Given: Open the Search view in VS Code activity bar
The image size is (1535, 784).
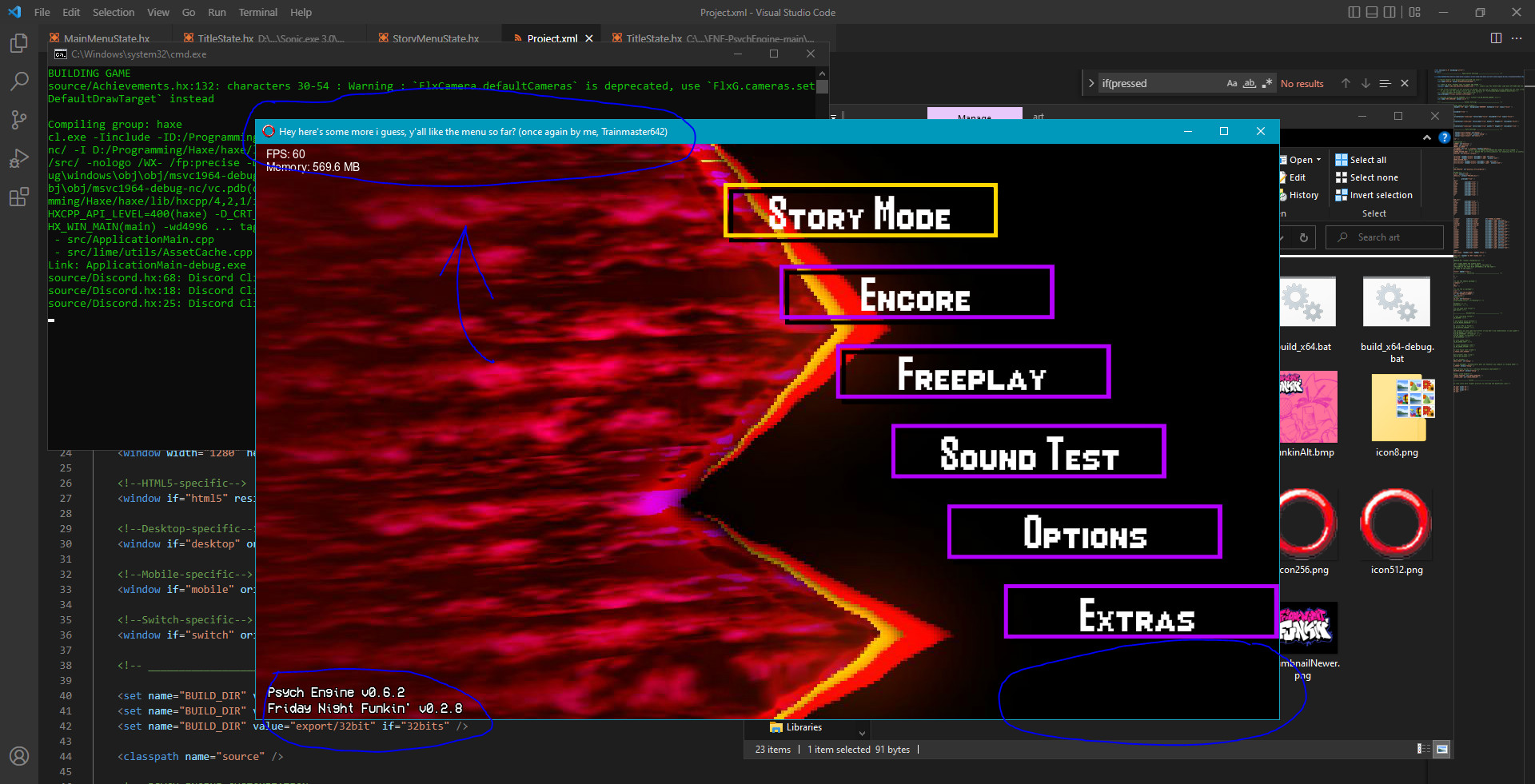Looking at the screenshot, I should 19,82.
